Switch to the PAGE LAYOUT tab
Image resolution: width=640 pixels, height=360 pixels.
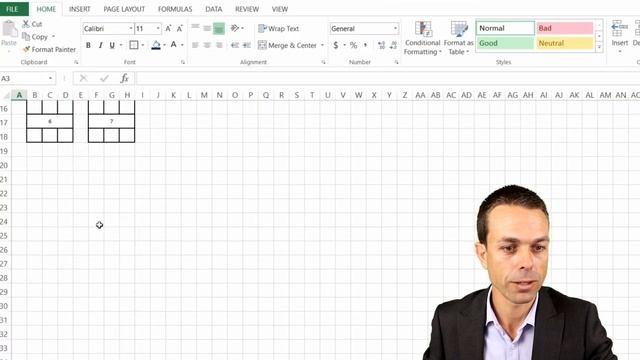(x=124, y=9)
